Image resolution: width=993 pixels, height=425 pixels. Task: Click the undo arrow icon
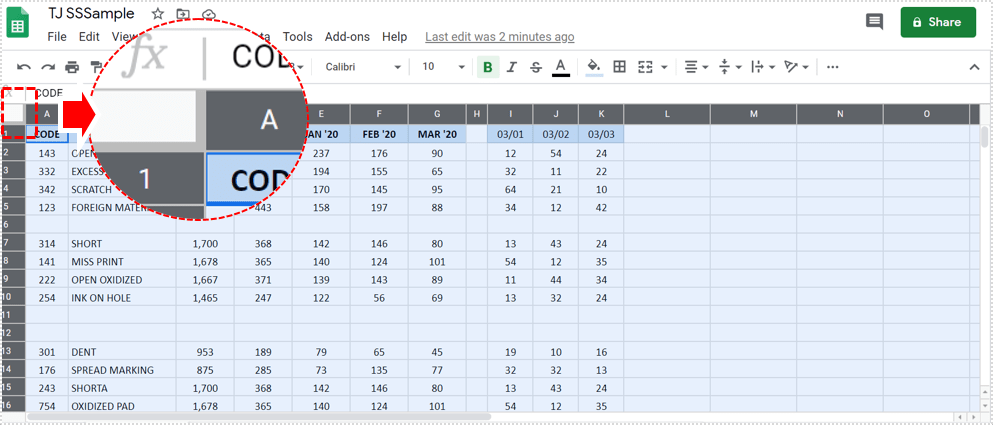coord(23,67)
